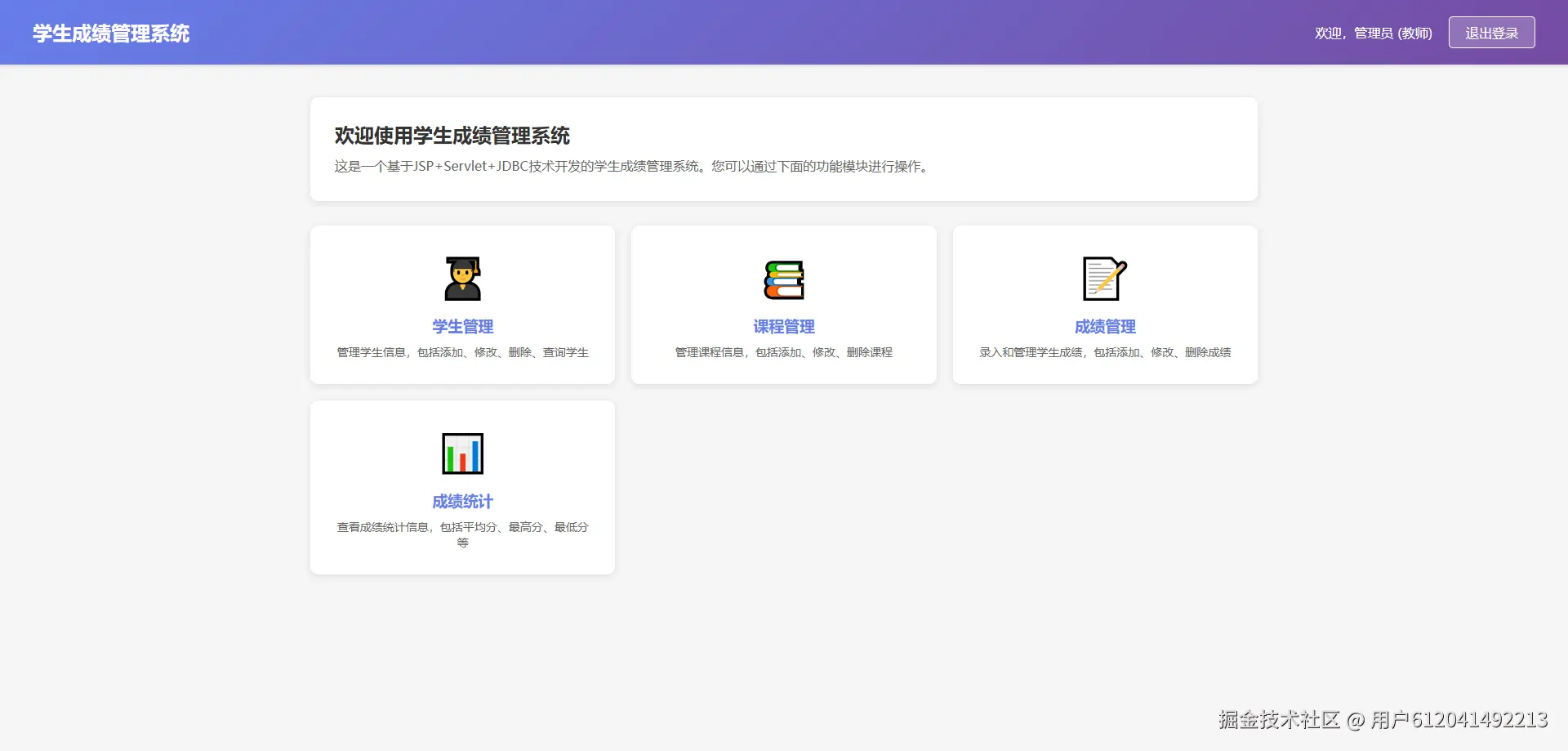Click the 学生成绩管理系统 header title
Screen dimensions: 1568x751
coord(111,34)
